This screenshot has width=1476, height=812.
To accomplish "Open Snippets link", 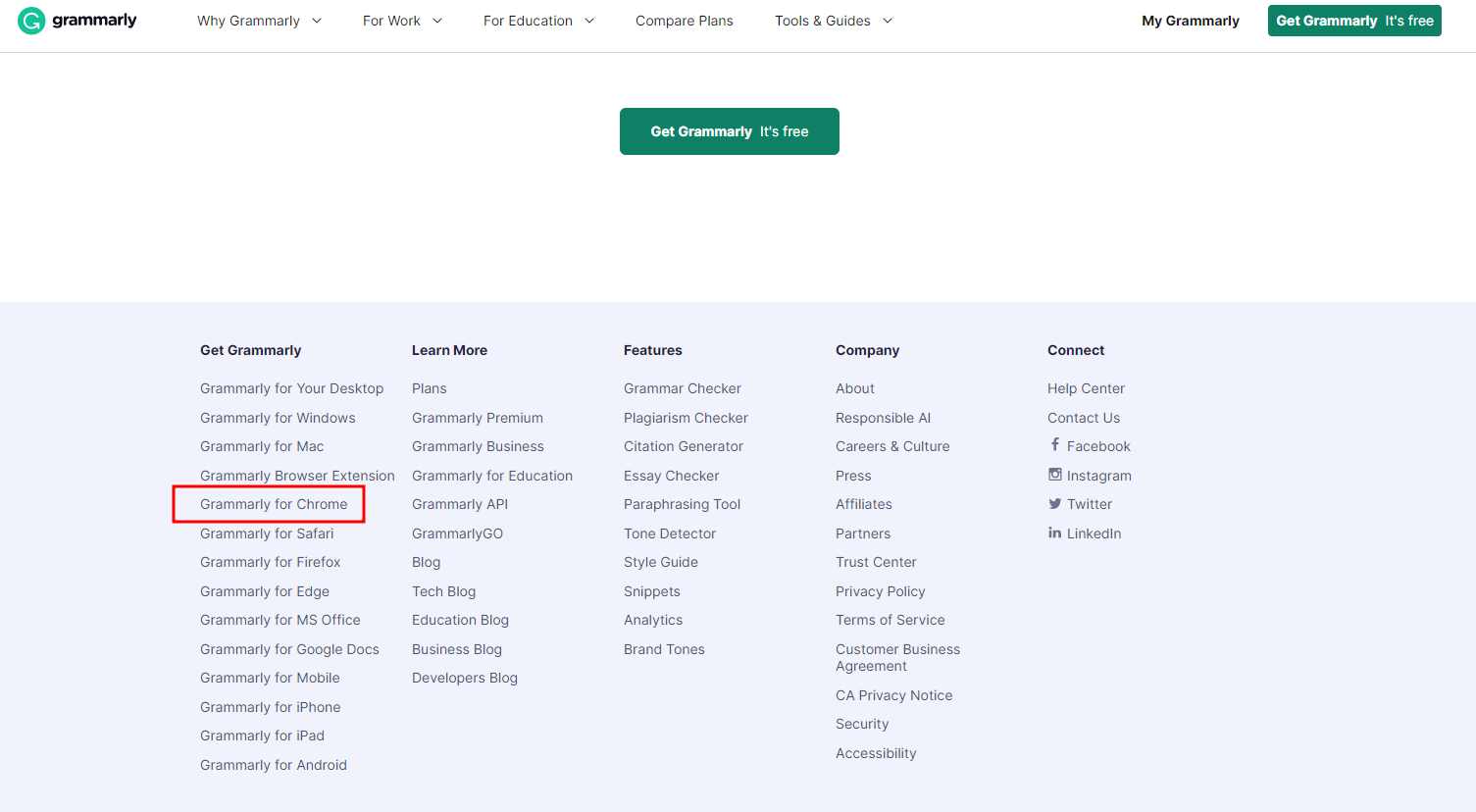I will [x=652, y=591].
